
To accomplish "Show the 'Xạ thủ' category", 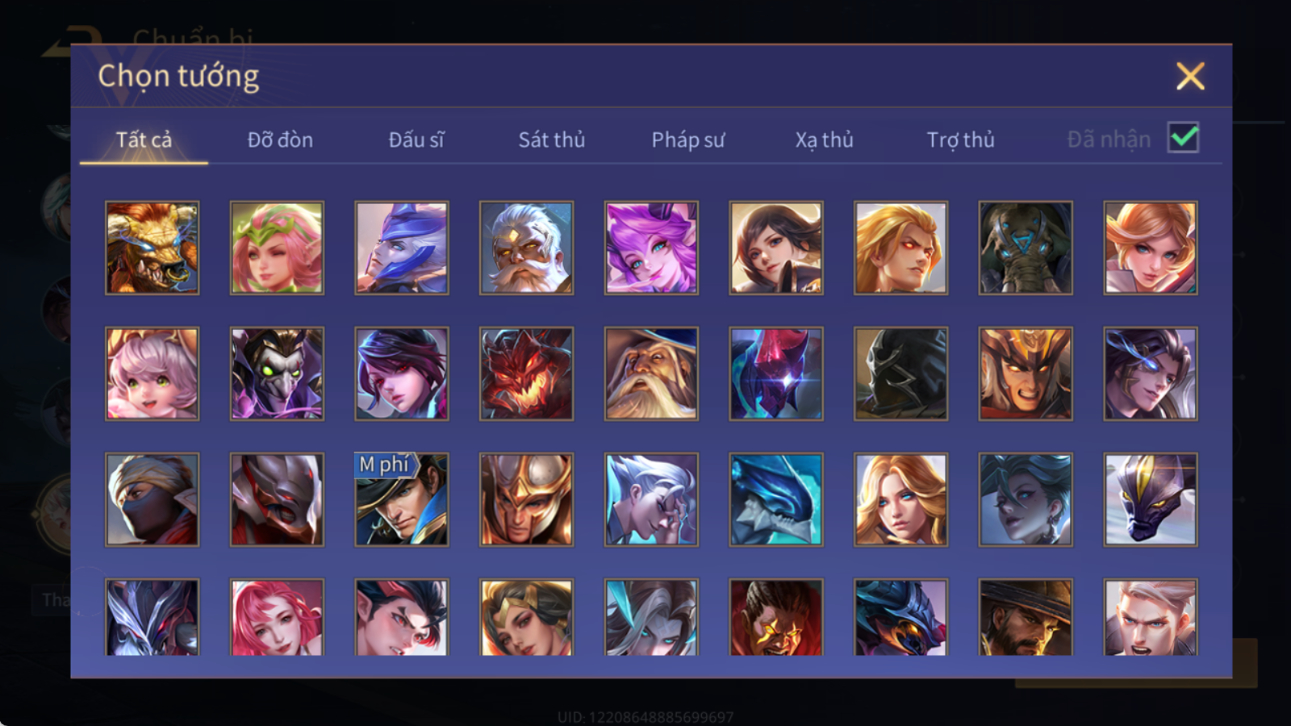I will (824, 140).
